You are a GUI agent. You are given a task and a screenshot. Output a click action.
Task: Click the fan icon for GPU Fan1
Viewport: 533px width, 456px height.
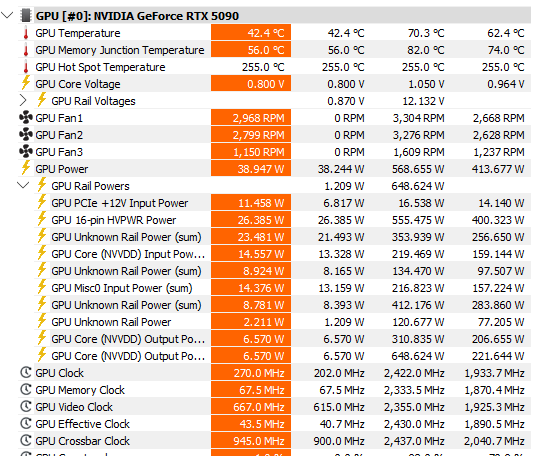[x=26, y=118]
